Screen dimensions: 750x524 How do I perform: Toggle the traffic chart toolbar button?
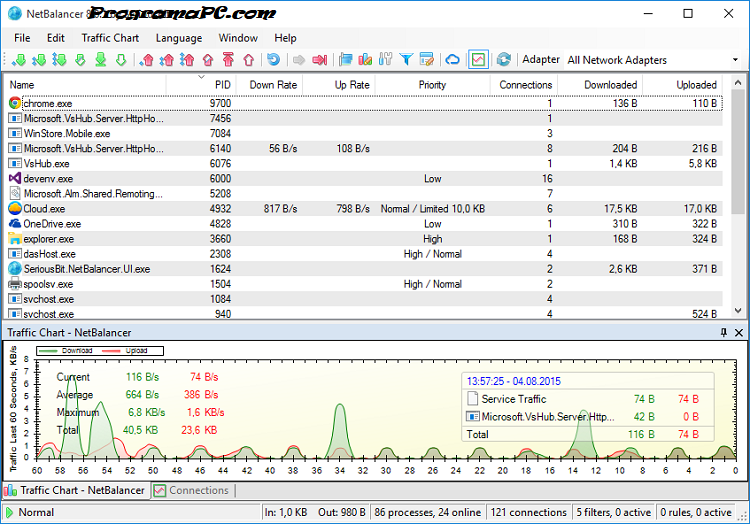(x=478, y=60)
